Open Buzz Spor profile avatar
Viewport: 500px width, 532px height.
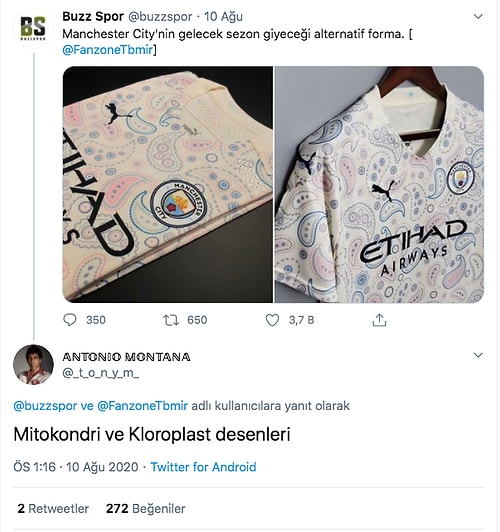tap(33, 28)
